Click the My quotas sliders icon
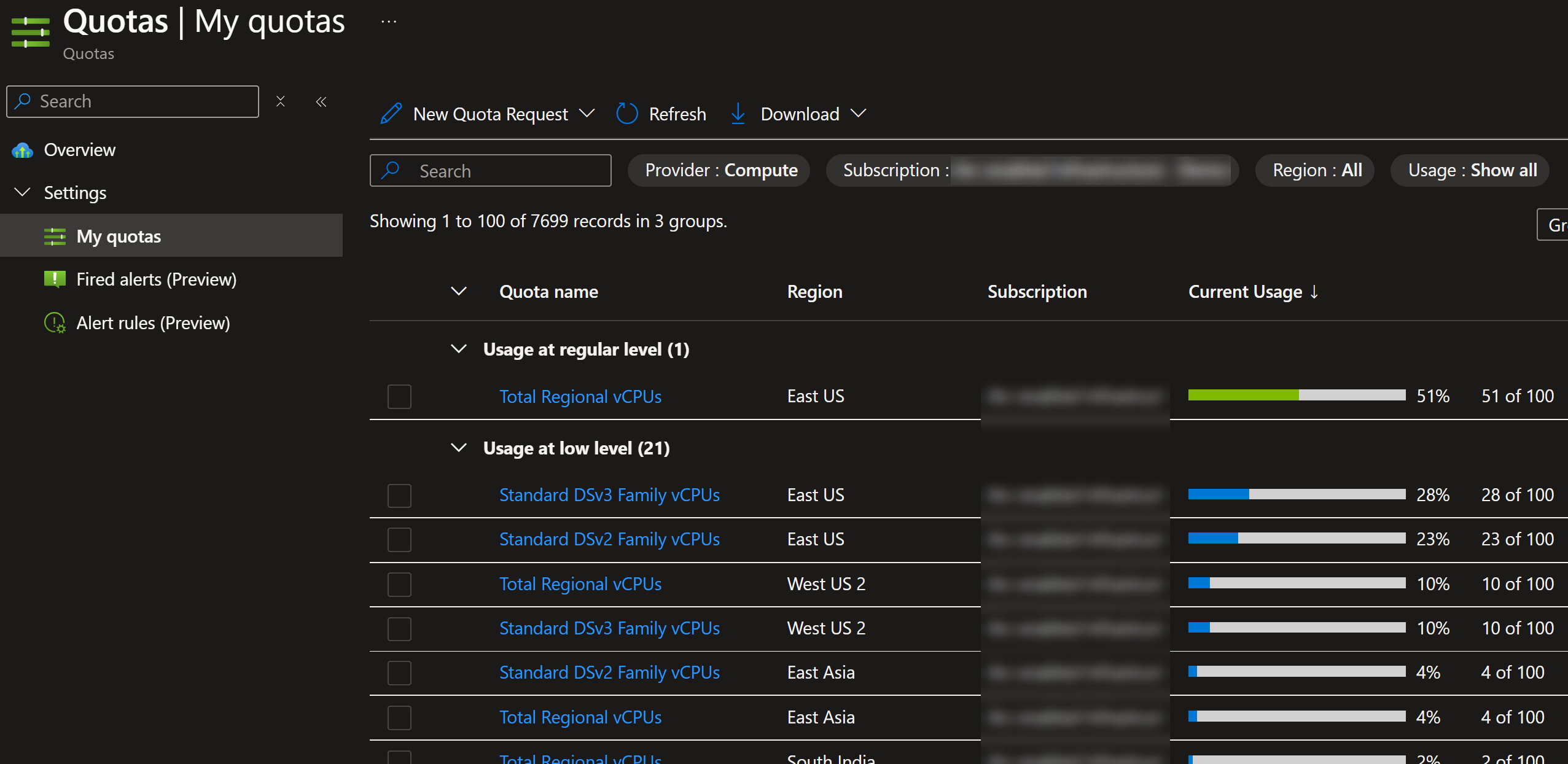Viewport: 1568px width, 764px height. pos(55,236)
